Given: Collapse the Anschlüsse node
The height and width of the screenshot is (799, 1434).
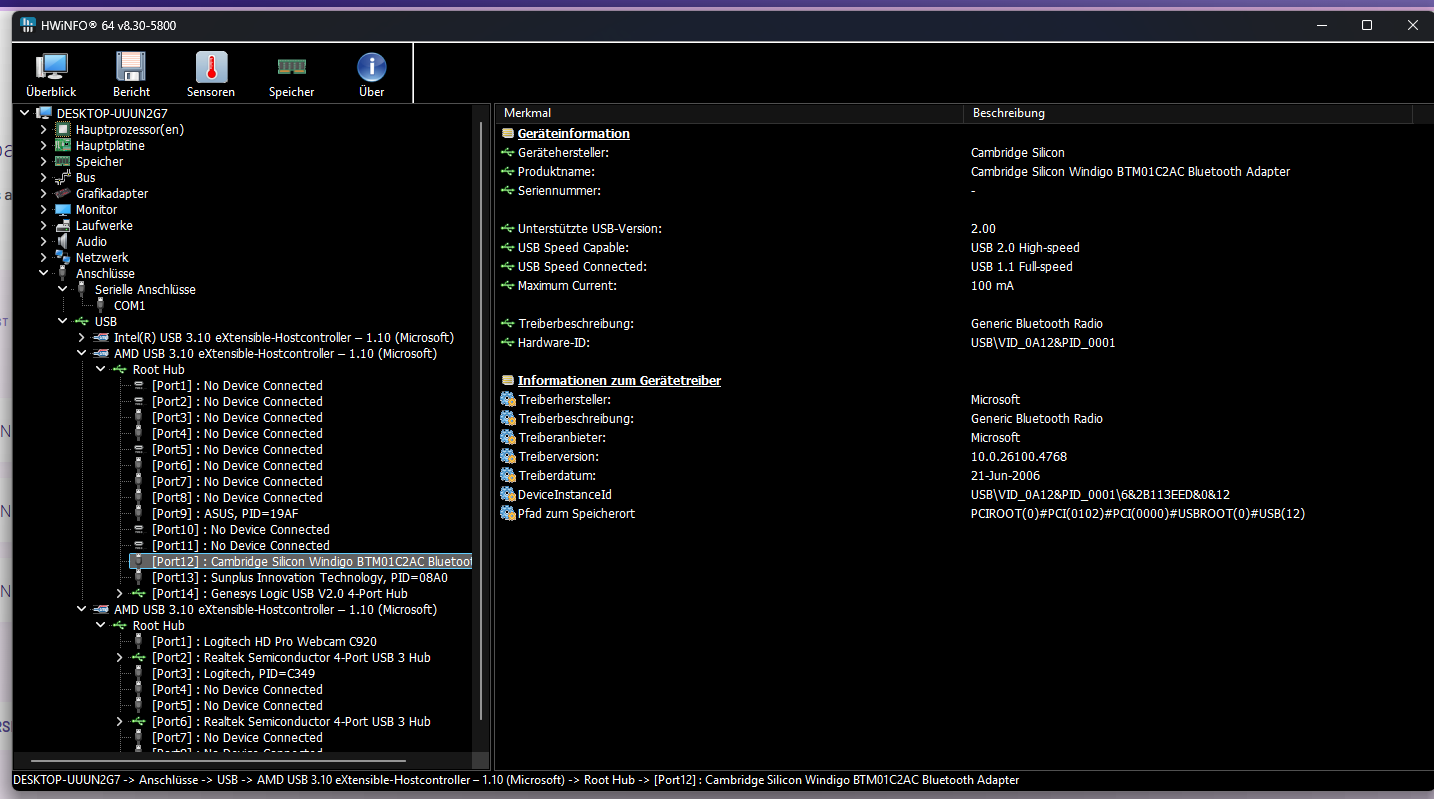Looking at the screenshot, I should click(x=43, y=273).
